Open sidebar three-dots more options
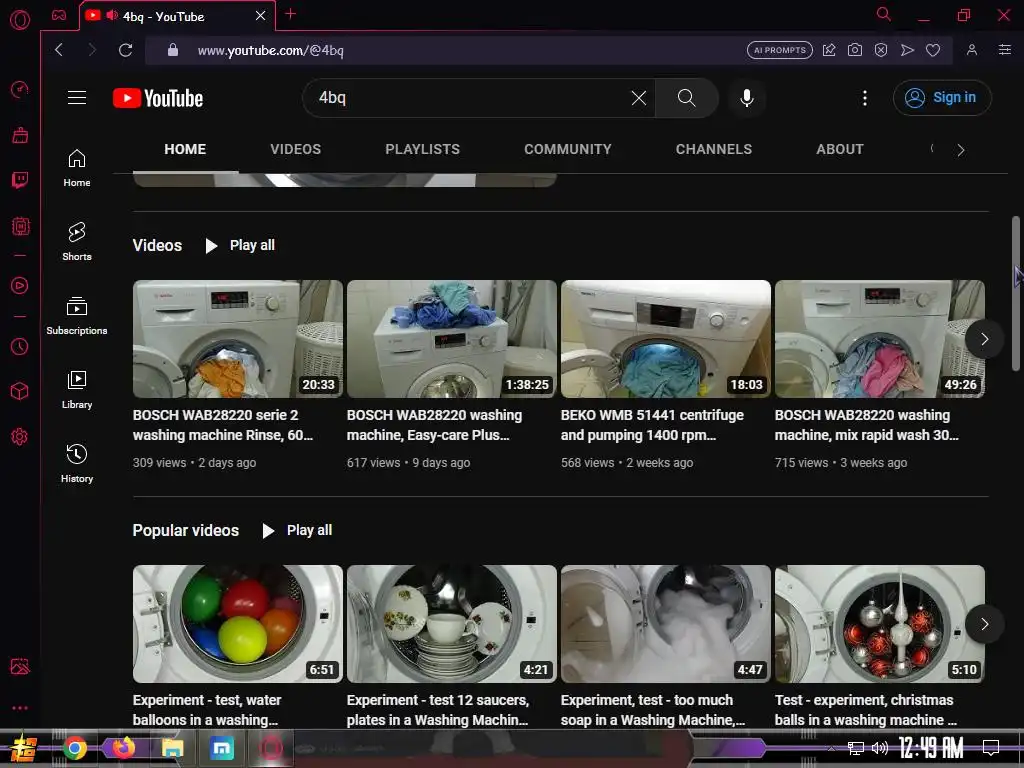Screen dimensions: 1024x768 coord(20,708)
